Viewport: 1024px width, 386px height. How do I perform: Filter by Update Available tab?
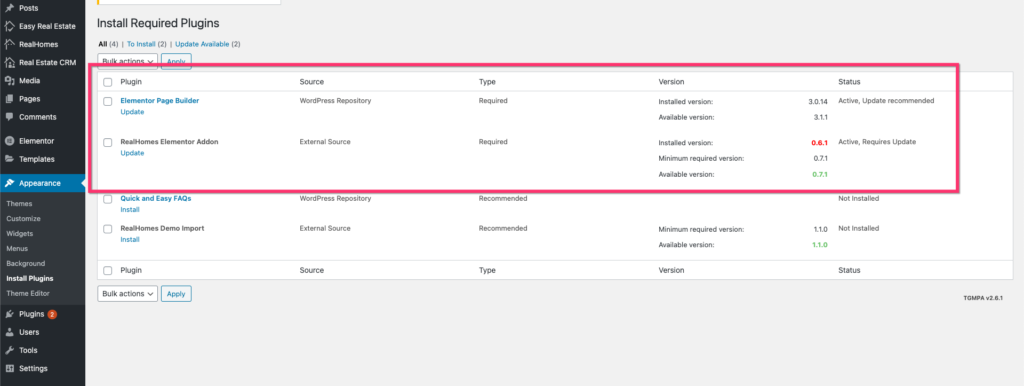(202, 44)
